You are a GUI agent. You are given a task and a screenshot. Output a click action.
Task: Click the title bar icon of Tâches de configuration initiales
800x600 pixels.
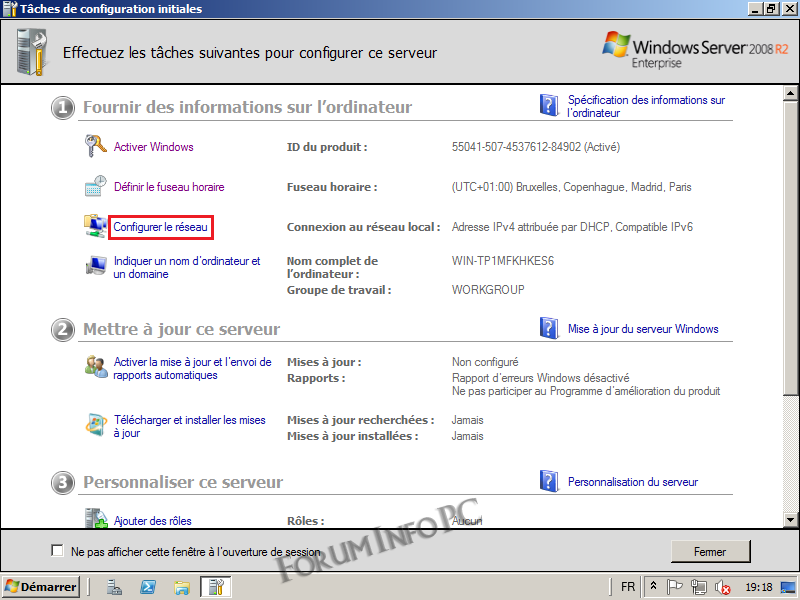pos(10,9)
